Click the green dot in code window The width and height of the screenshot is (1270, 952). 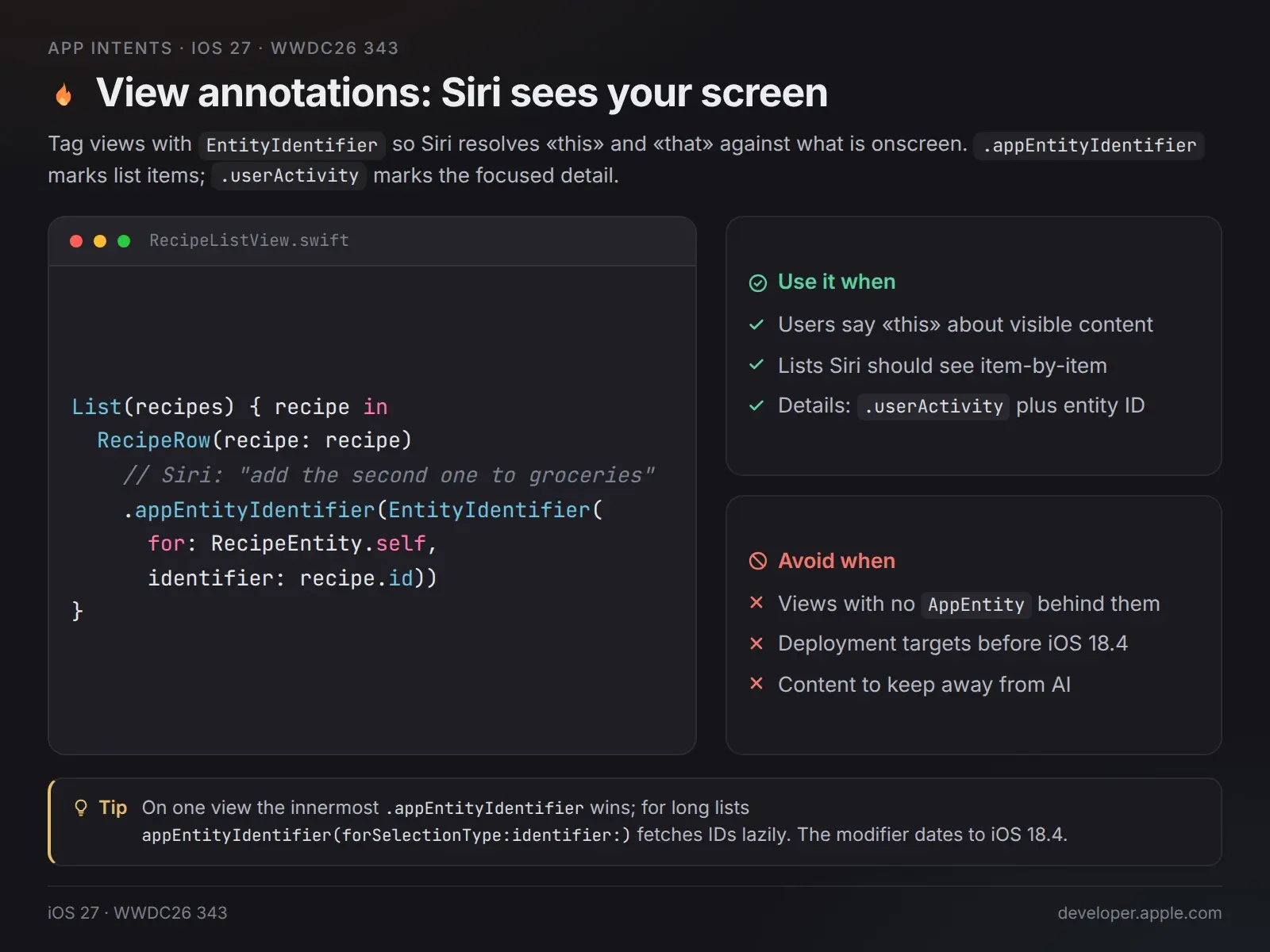(124, 241)
